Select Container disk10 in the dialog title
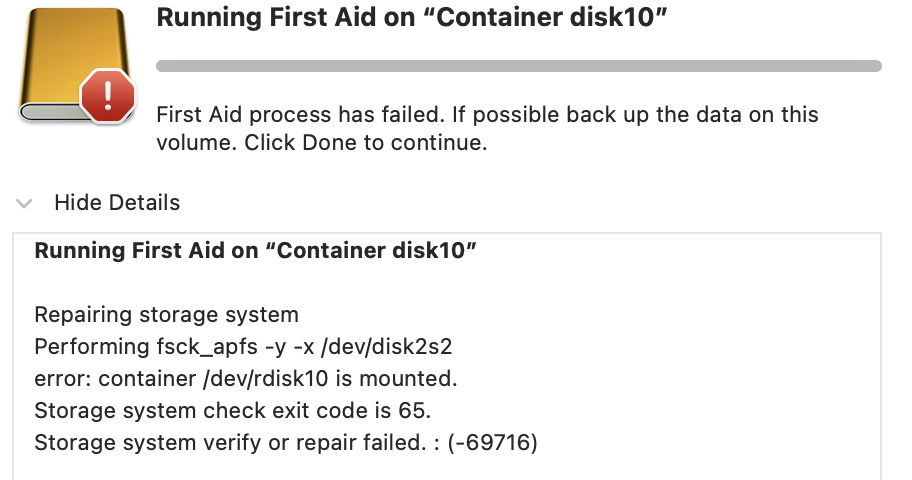 [x=551, y=17]
